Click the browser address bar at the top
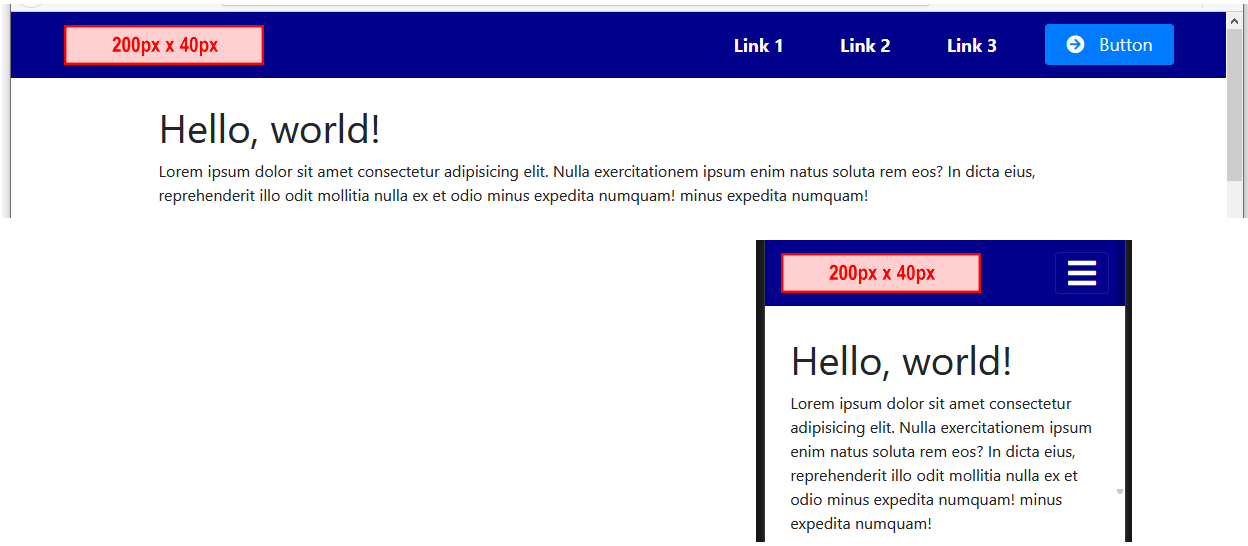Image resolution: width=1248 pixels, height=546 pixels. 575,4
